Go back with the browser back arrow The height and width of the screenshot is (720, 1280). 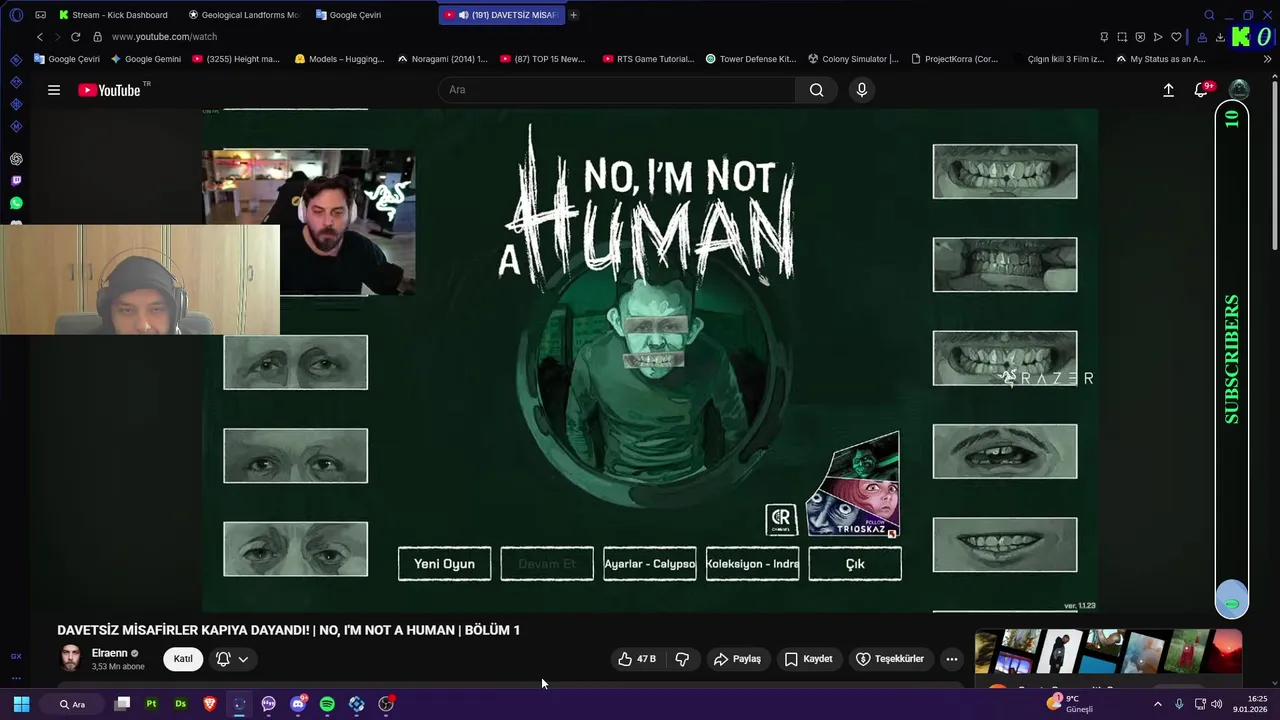click(39, 37)
